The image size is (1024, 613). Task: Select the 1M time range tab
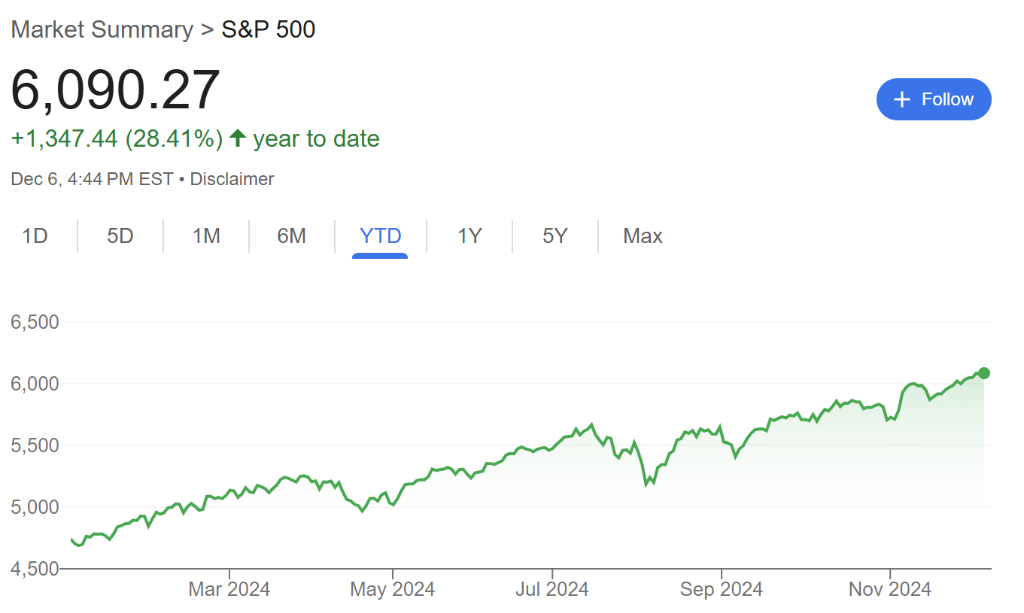point(206,236)
